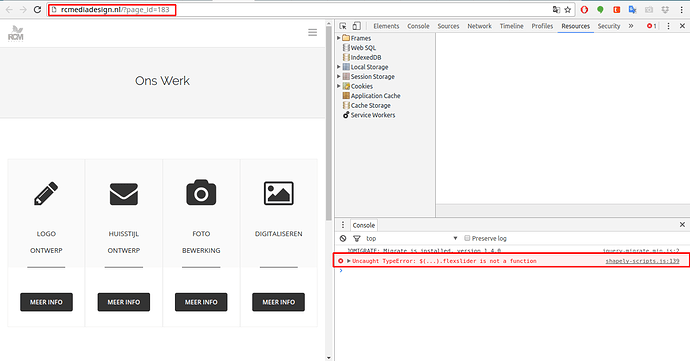Click Meer Info under Logo Ontwerp
The height and width of the screenshot is (361, 690).
tap(46, 302)
